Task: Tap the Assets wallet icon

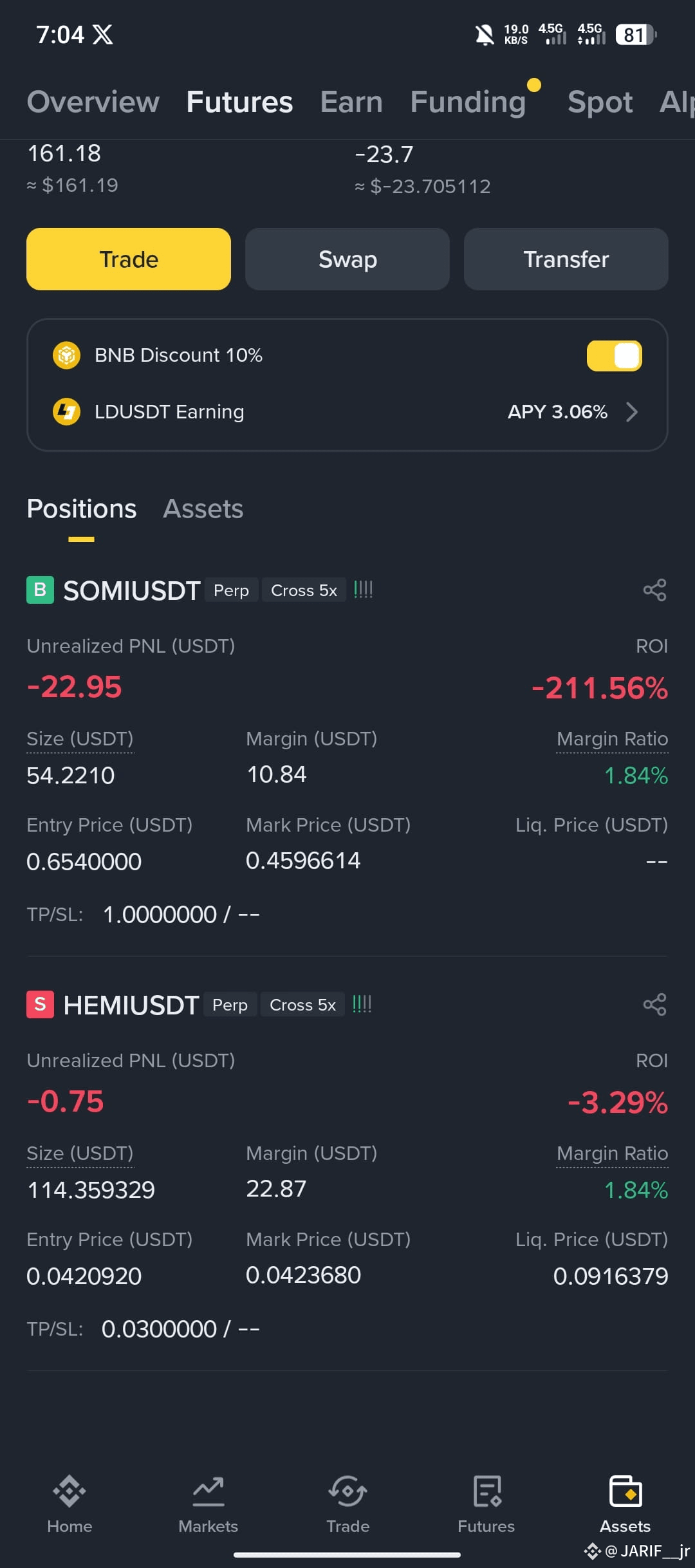Action: [x=625, y=1491]
